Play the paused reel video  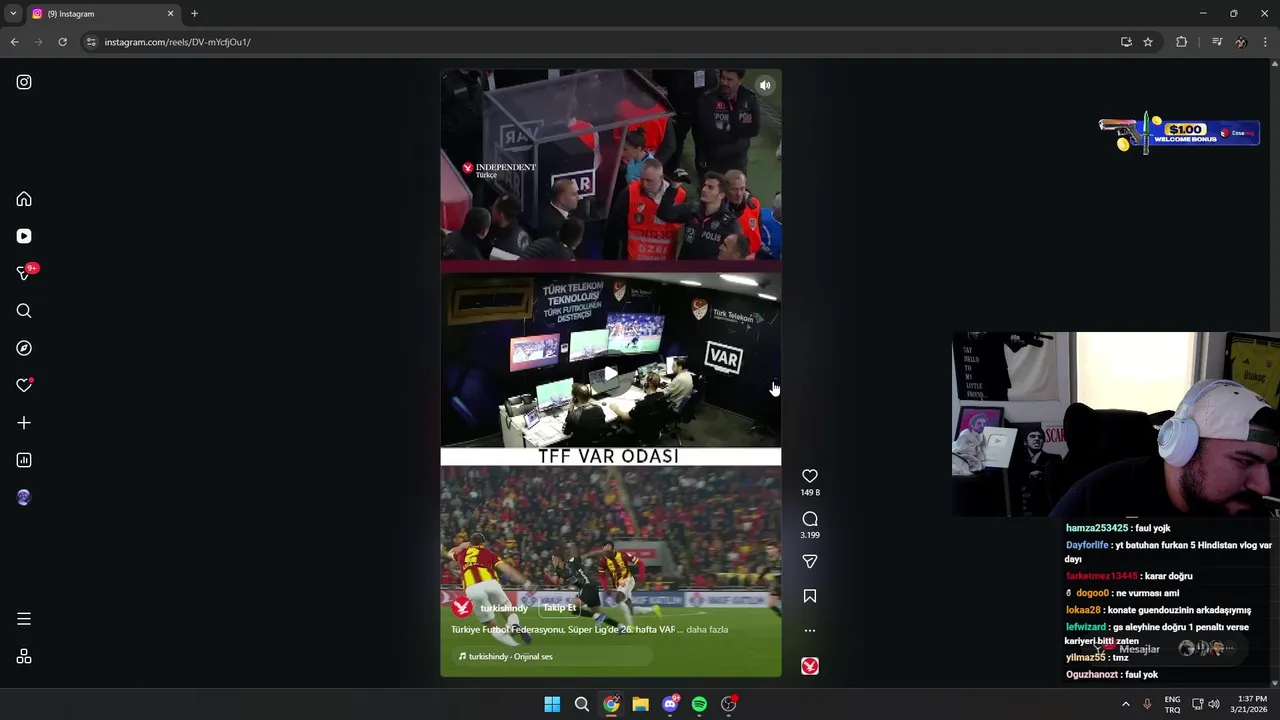(x=610, y=373)
